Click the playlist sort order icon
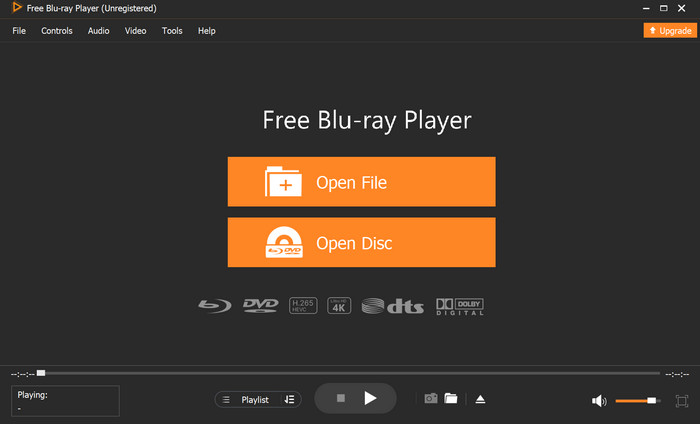The height and width of the screenshot is (424, 700). (x=289, y=399)
